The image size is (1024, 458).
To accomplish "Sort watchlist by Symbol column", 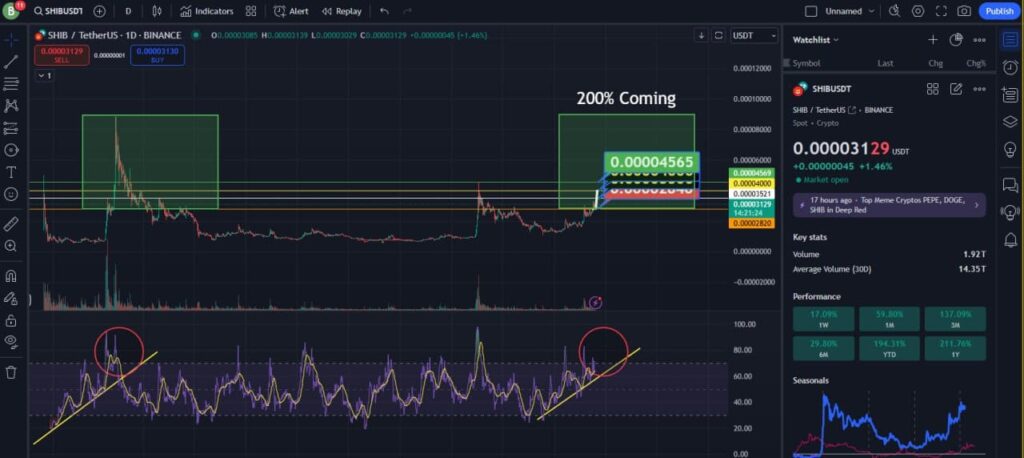I will (806, 63).
